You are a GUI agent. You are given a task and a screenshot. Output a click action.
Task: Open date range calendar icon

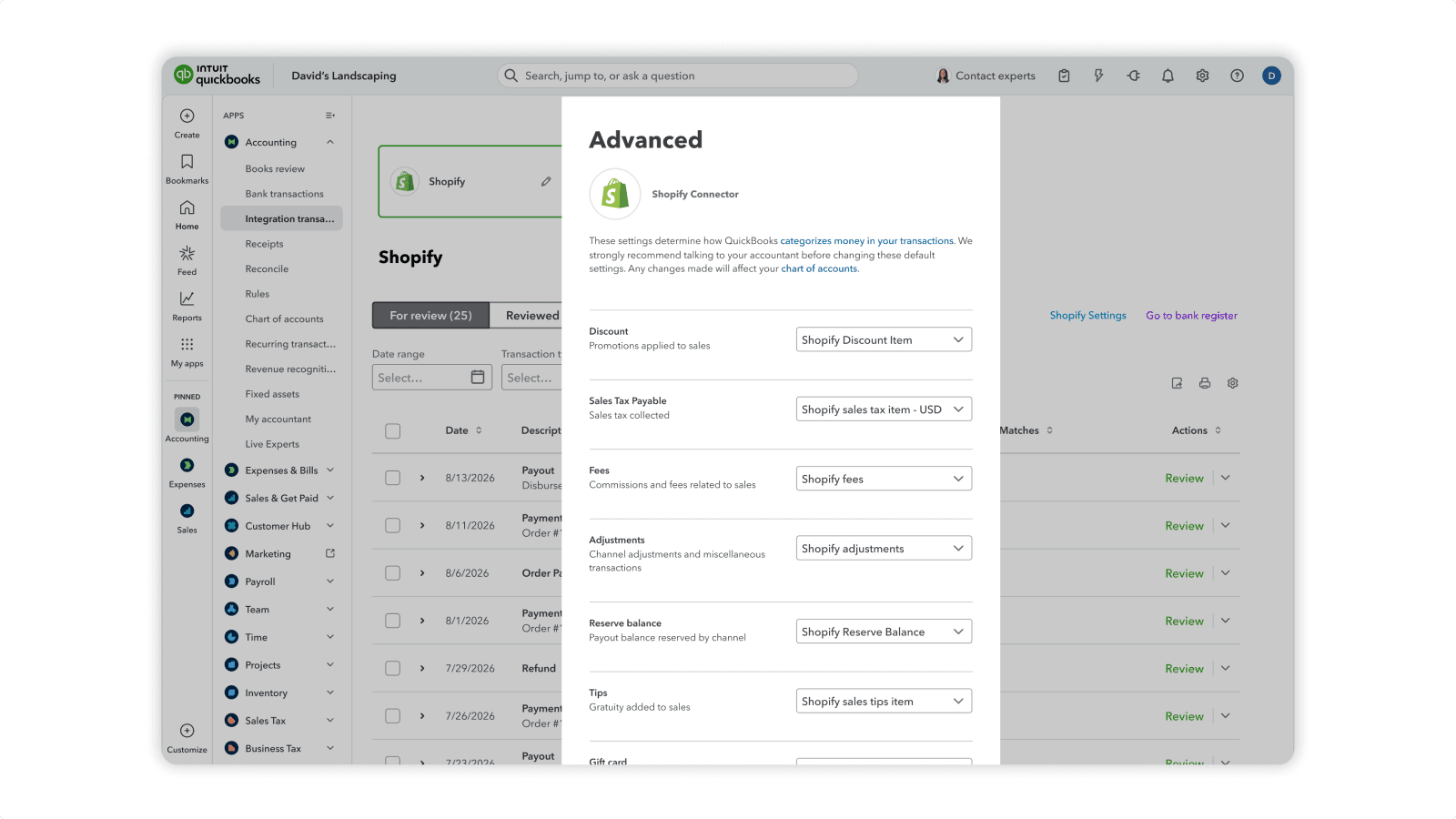(x=478, y=378)
